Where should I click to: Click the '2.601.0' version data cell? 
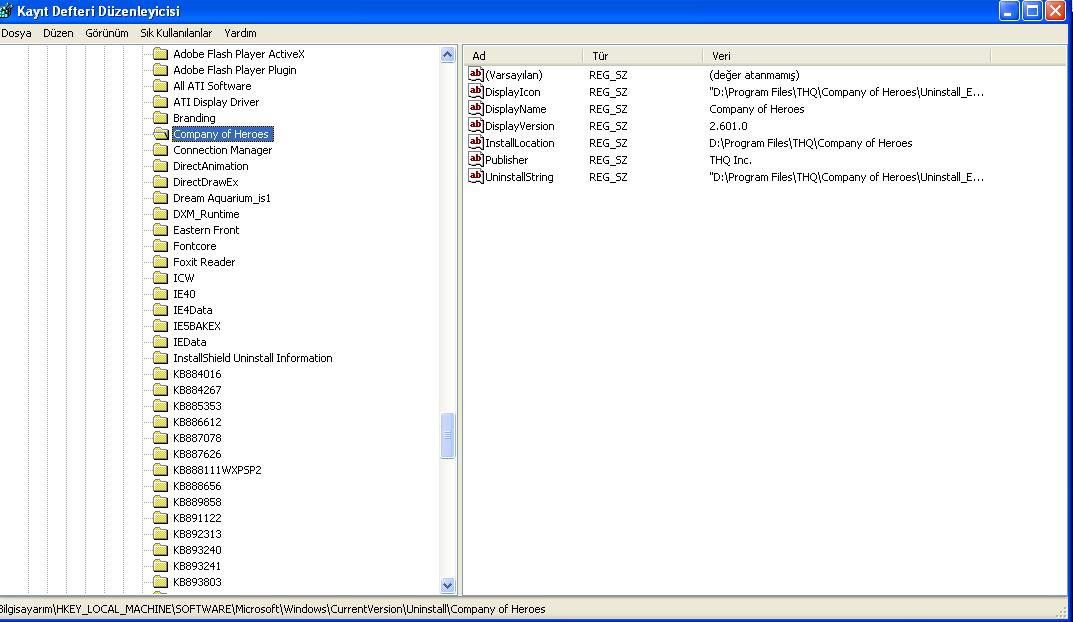pos(728,126)
